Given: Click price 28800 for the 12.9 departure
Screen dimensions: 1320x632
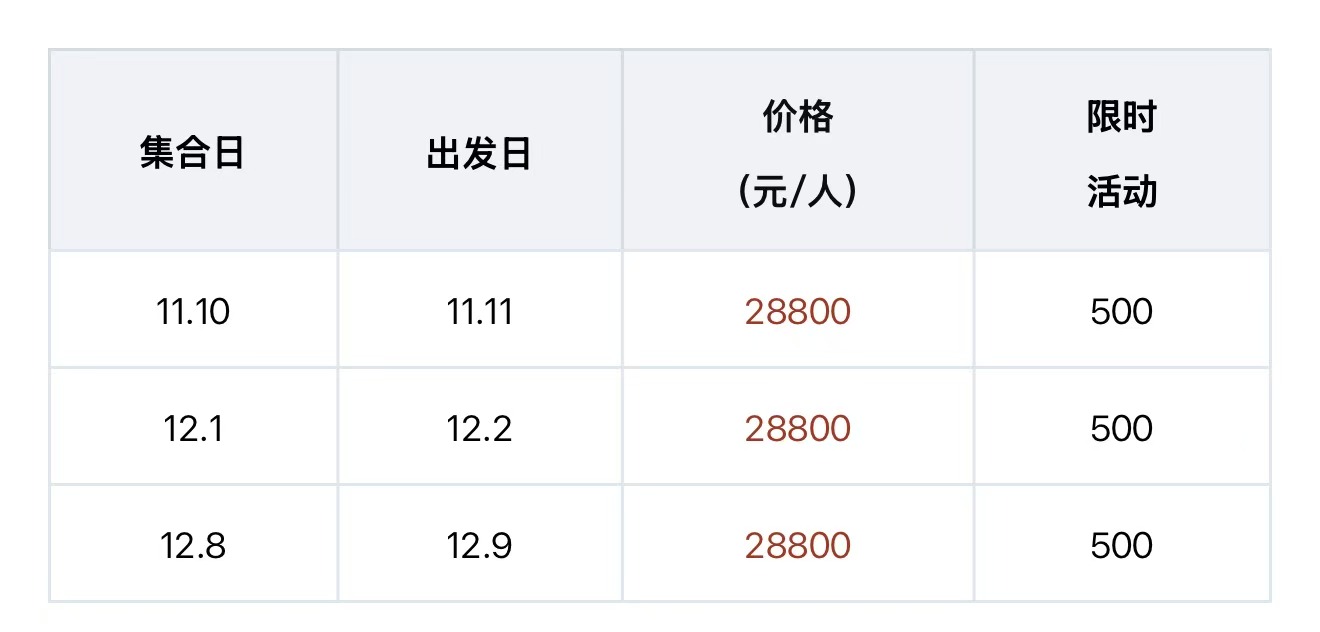Looking at the screenshot, I should [798, 546].
